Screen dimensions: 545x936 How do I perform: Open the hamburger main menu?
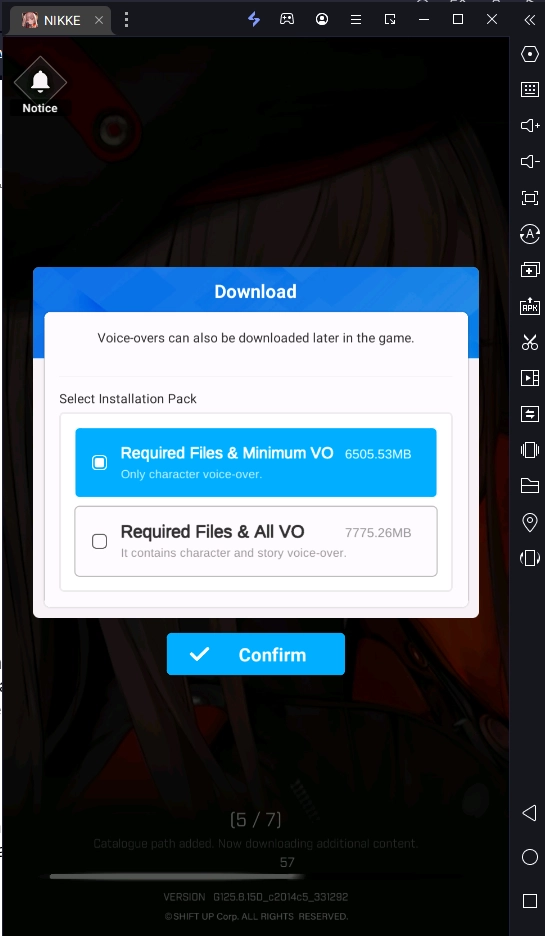click(356, 20)
